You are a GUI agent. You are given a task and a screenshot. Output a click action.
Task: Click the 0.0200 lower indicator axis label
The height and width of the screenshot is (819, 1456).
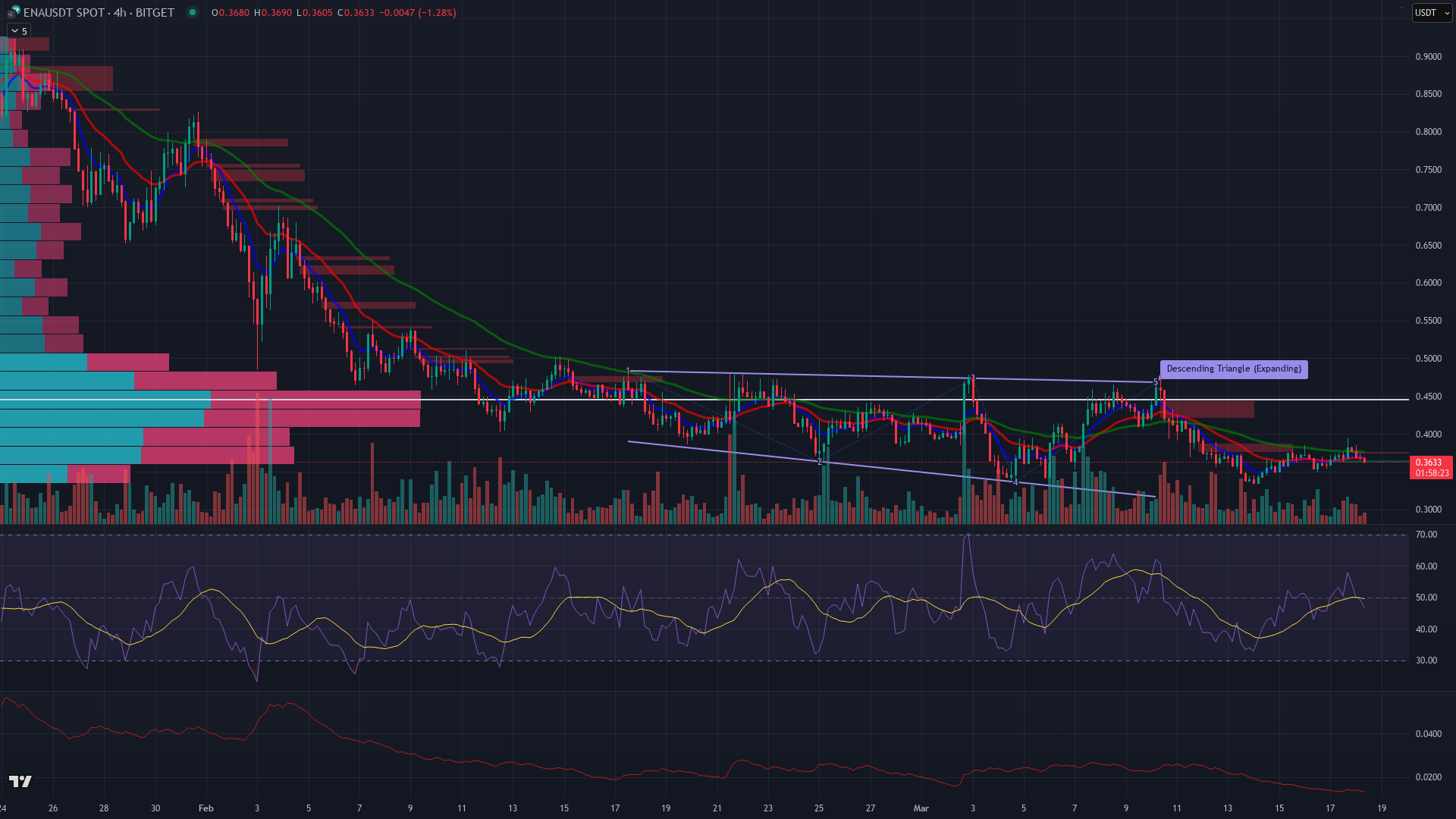(1429, 777)
